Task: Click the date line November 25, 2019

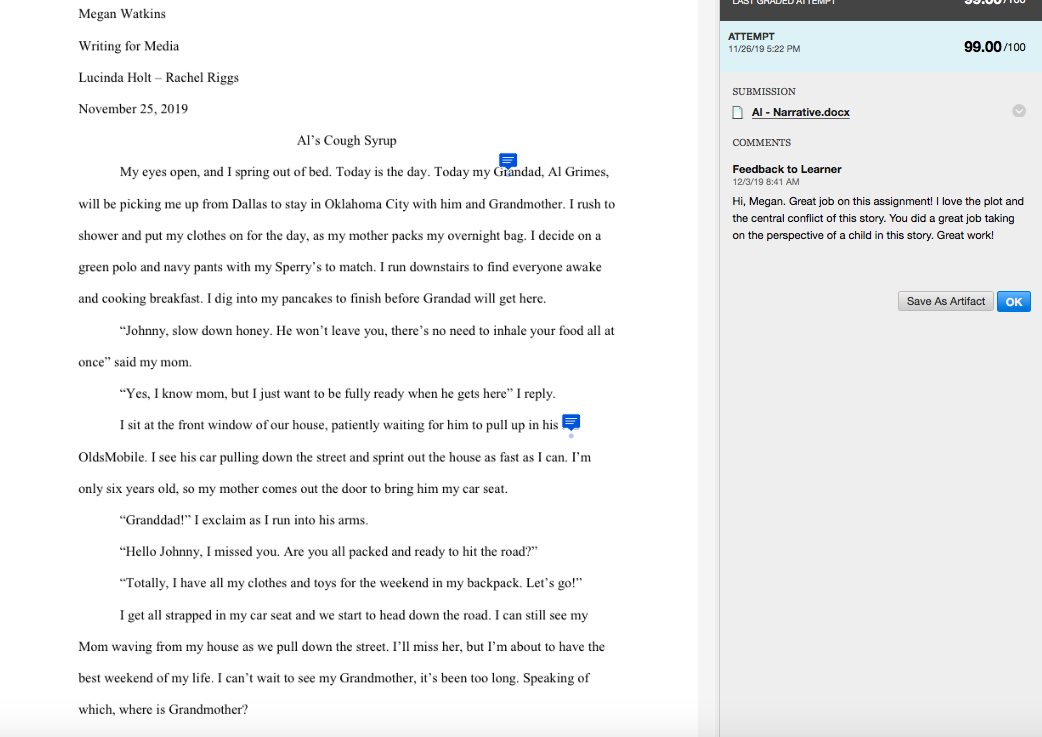Action: click(133, 108)
